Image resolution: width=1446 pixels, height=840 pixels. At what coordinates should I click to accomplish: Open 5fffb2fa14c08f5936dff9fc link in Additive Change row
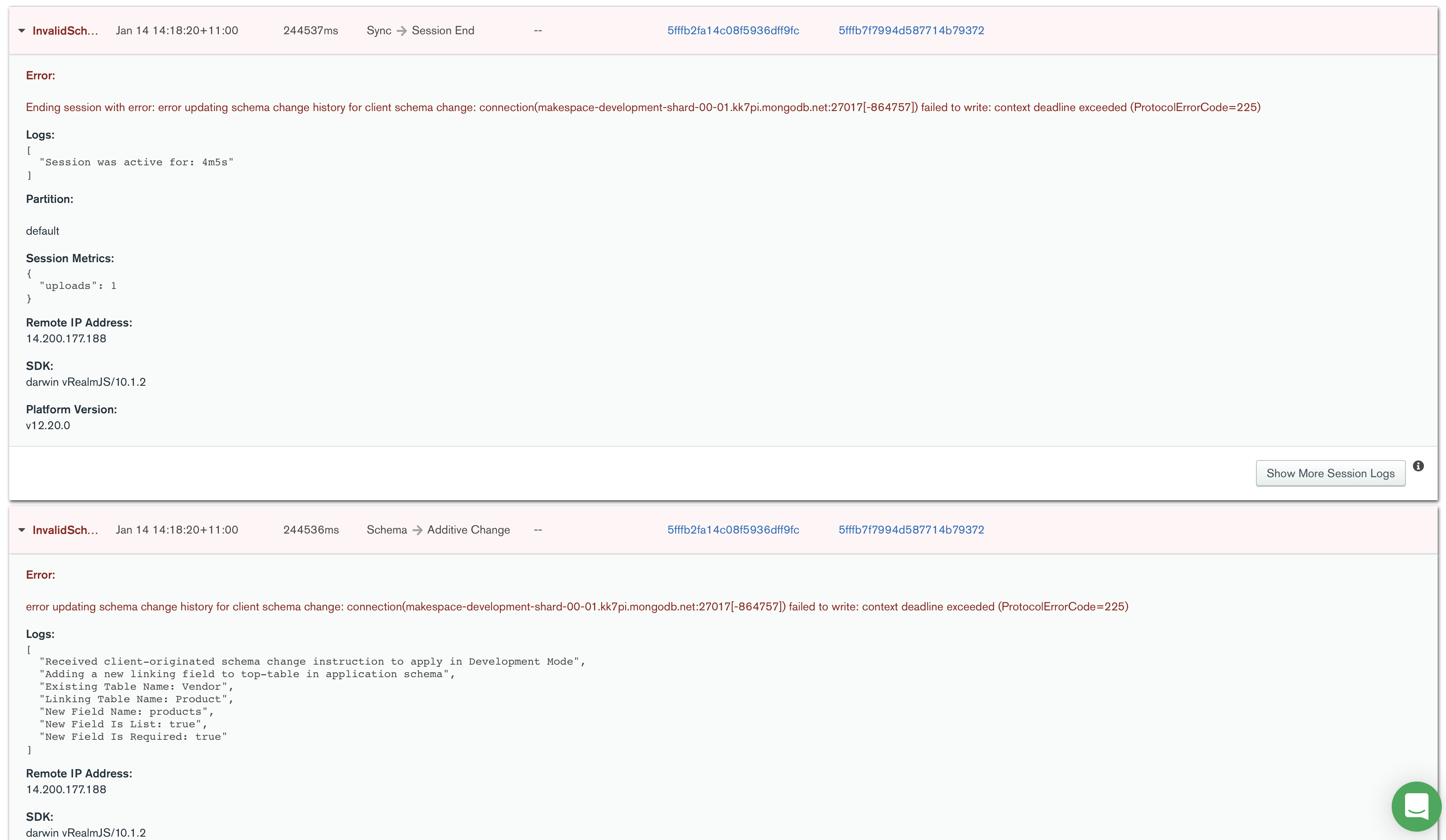(733, 530)
